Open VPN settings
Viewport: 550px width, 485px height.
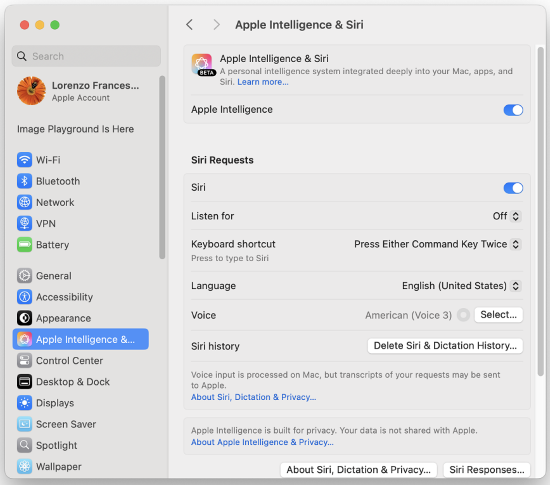pos(81,223)
